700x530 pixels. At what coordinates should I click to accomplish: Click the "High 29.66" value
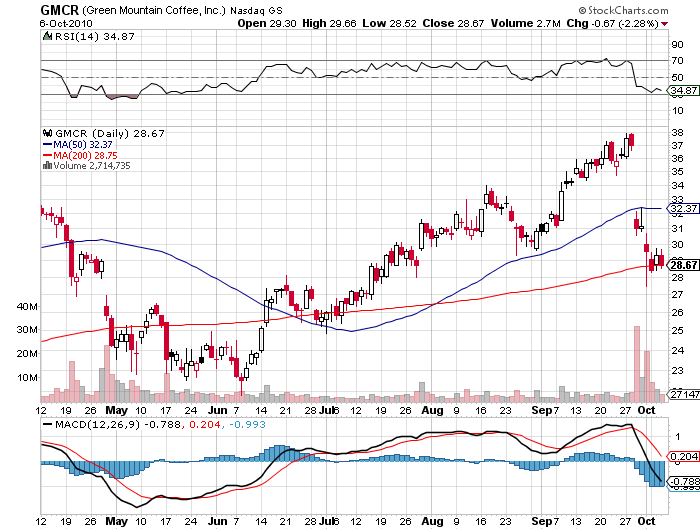point(329,24)
